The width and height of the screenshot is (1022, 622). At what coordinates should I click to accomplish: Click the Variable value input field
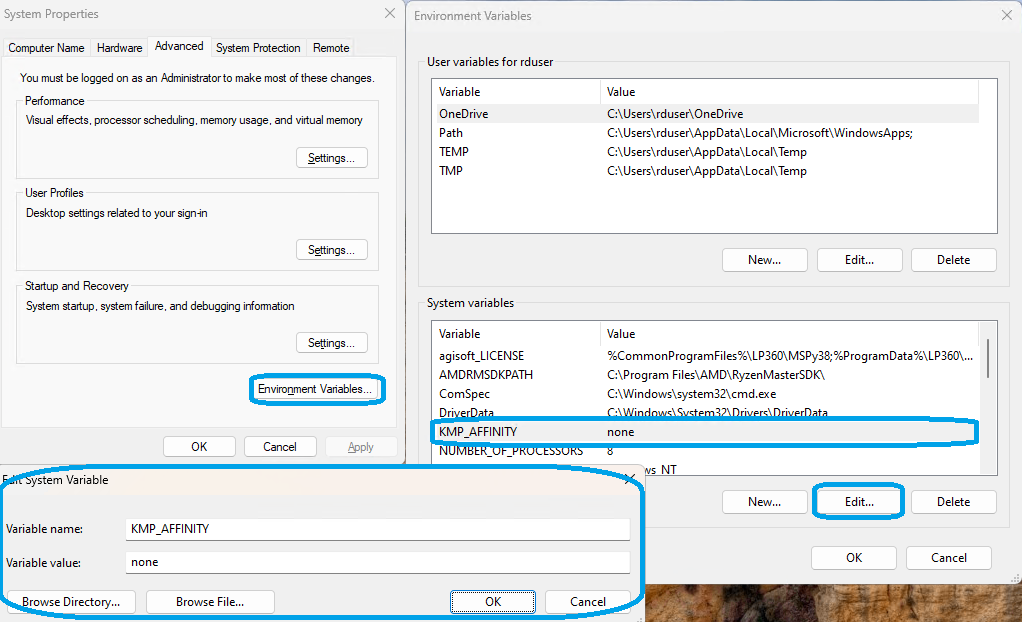(x=377, y=562)
